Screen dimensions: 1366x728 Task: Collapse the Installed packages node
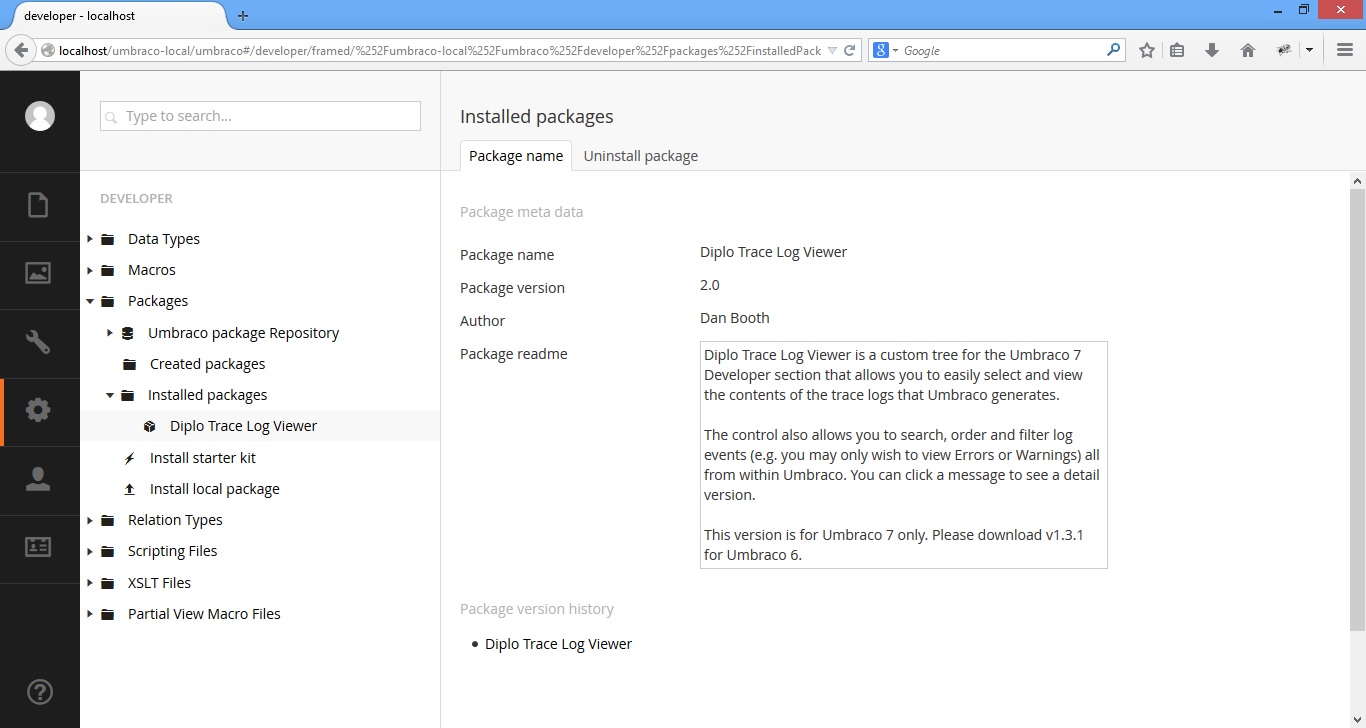tap(110, 395)
